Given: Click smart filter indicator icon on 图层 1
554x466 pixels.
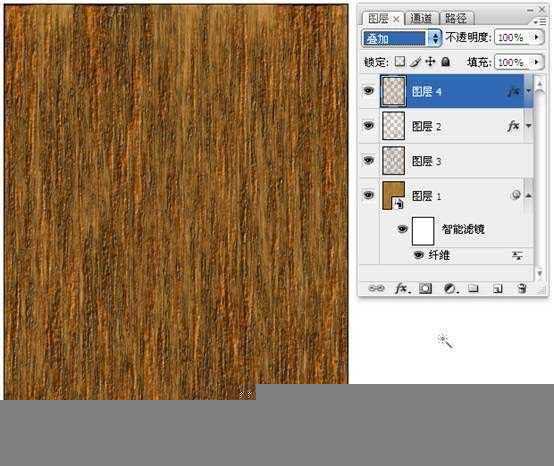Looking at the screenshot, I should [516, 195].
